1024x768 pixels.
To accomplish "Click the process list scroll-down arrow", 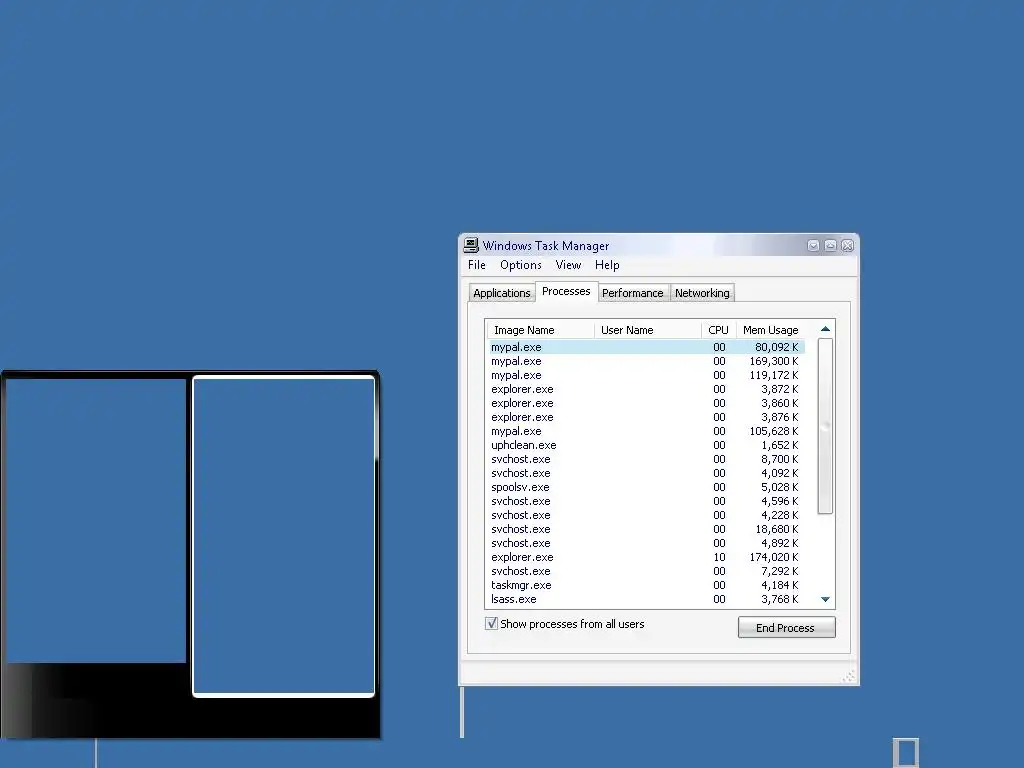I will (x=825, y=599).
